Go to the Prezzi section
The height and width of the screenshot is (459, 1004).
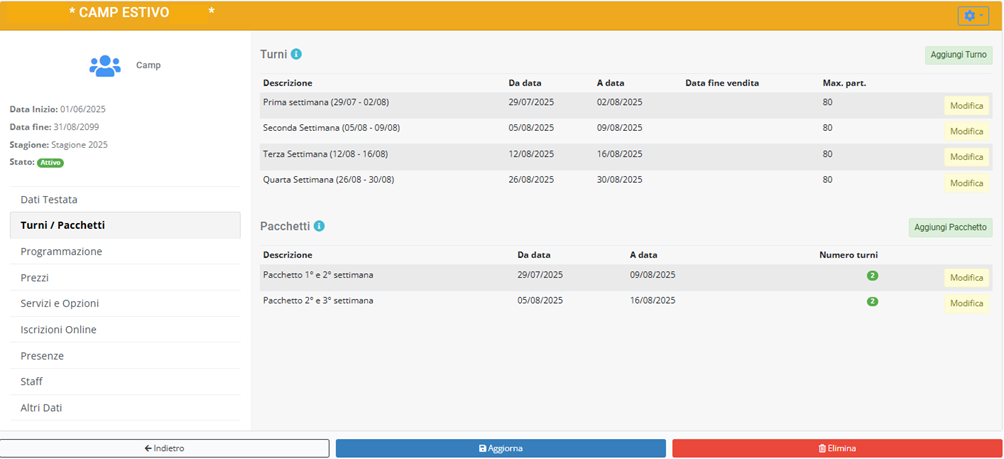point(35,278)
